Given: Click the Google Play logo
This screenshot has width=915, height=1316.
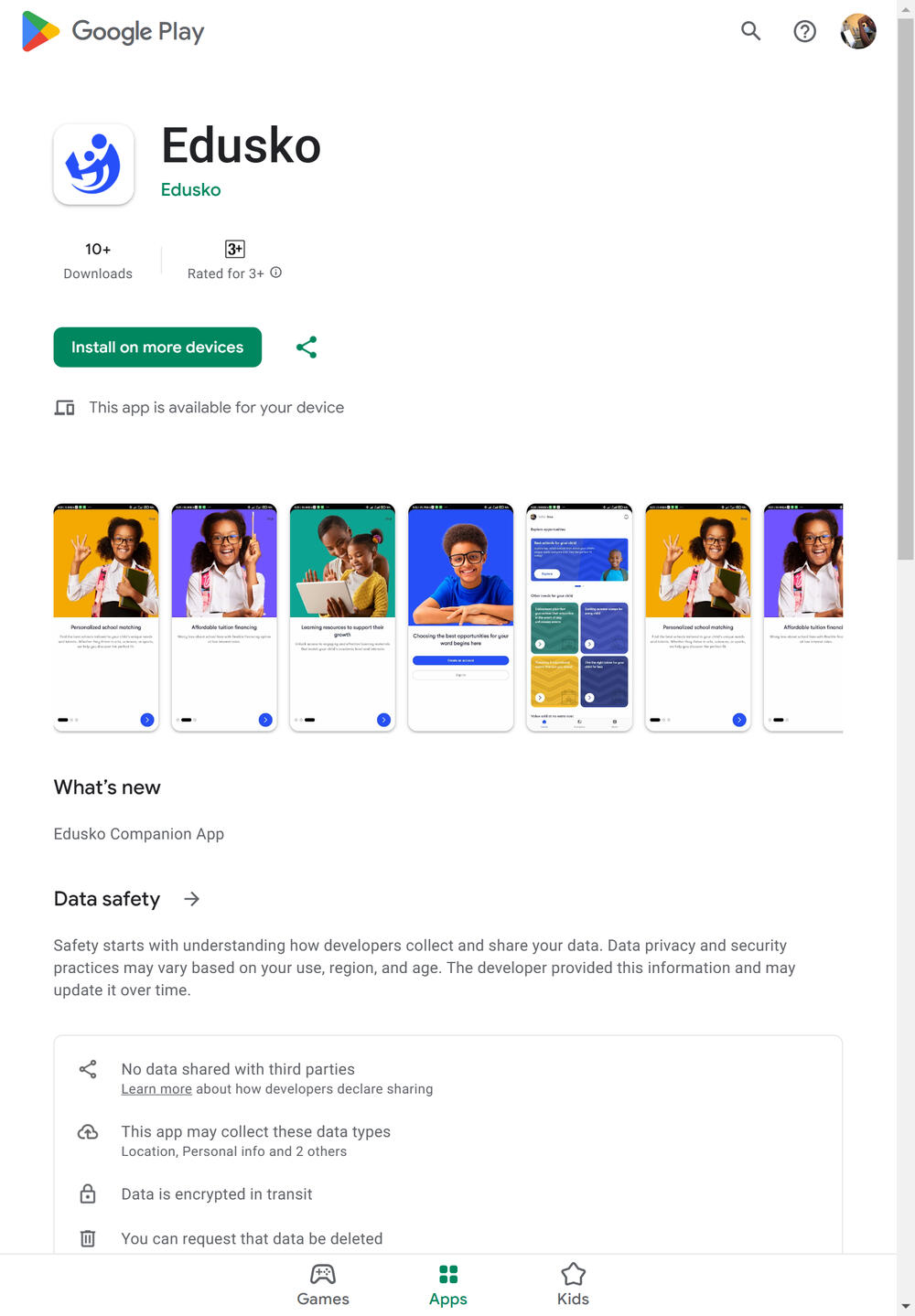Looking at the screenshot, I should point(113,31).
